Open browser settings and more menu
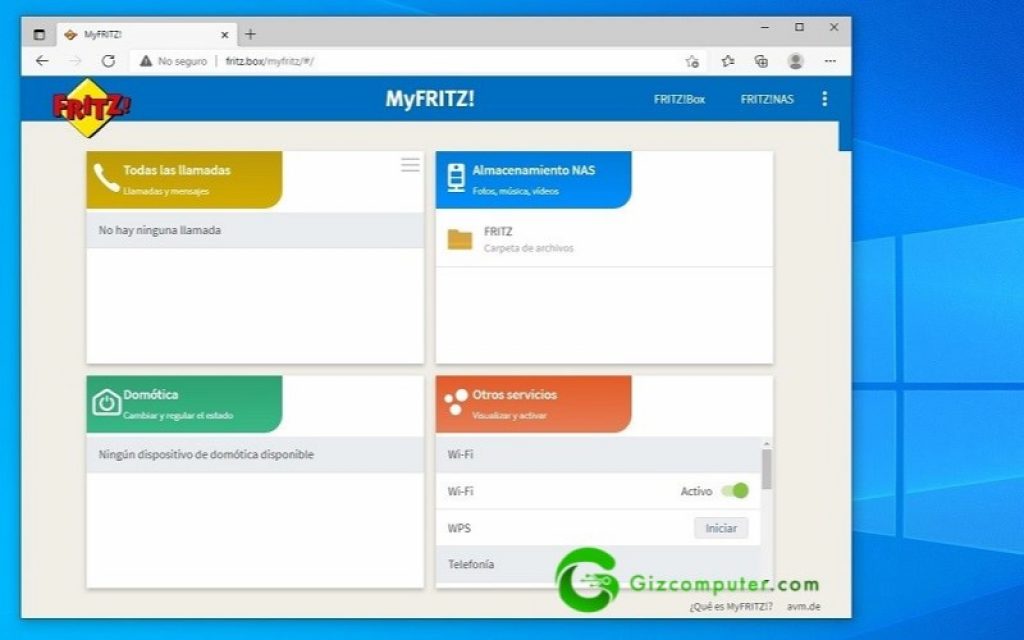The width and height of the screenshot is (1024, 640). pyautogui.click(x=830, y=61)
